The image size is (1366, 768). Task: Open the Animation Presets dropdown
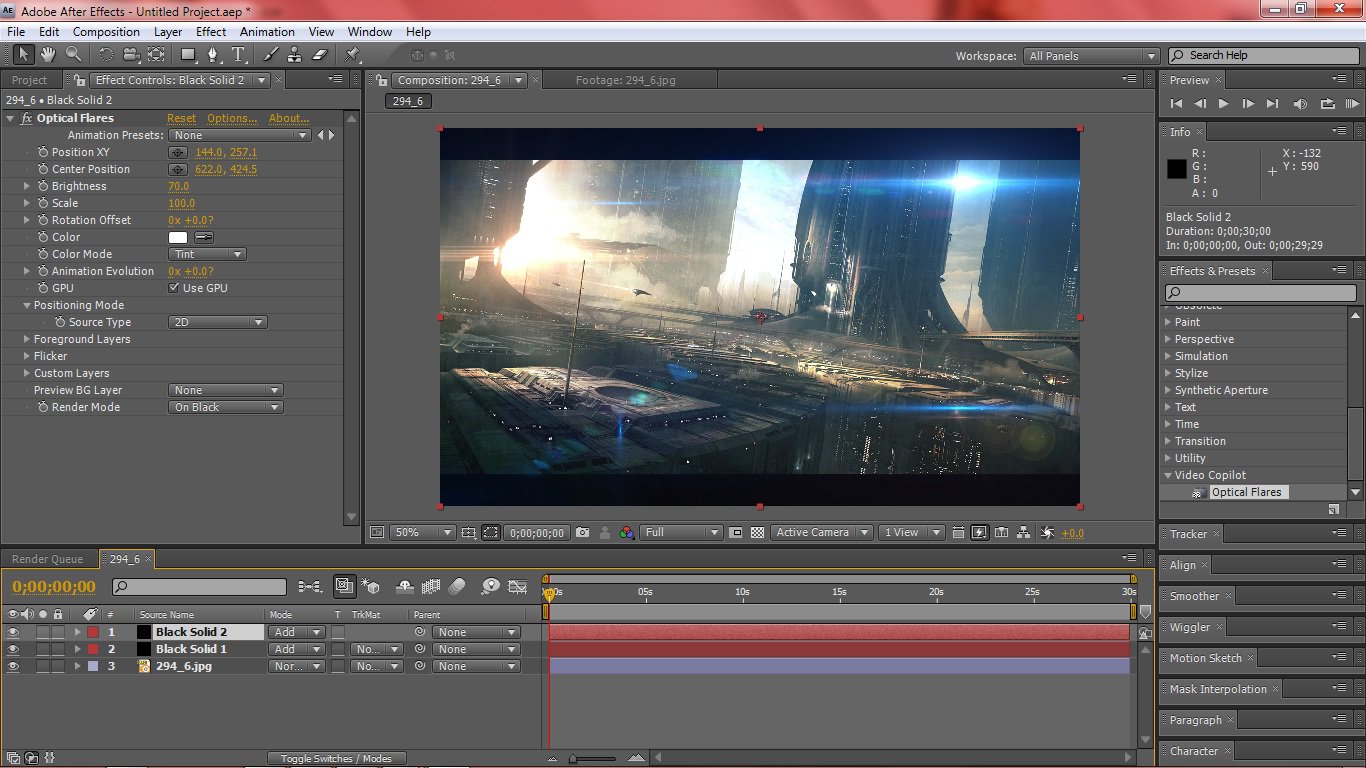[x=240, y=135]
